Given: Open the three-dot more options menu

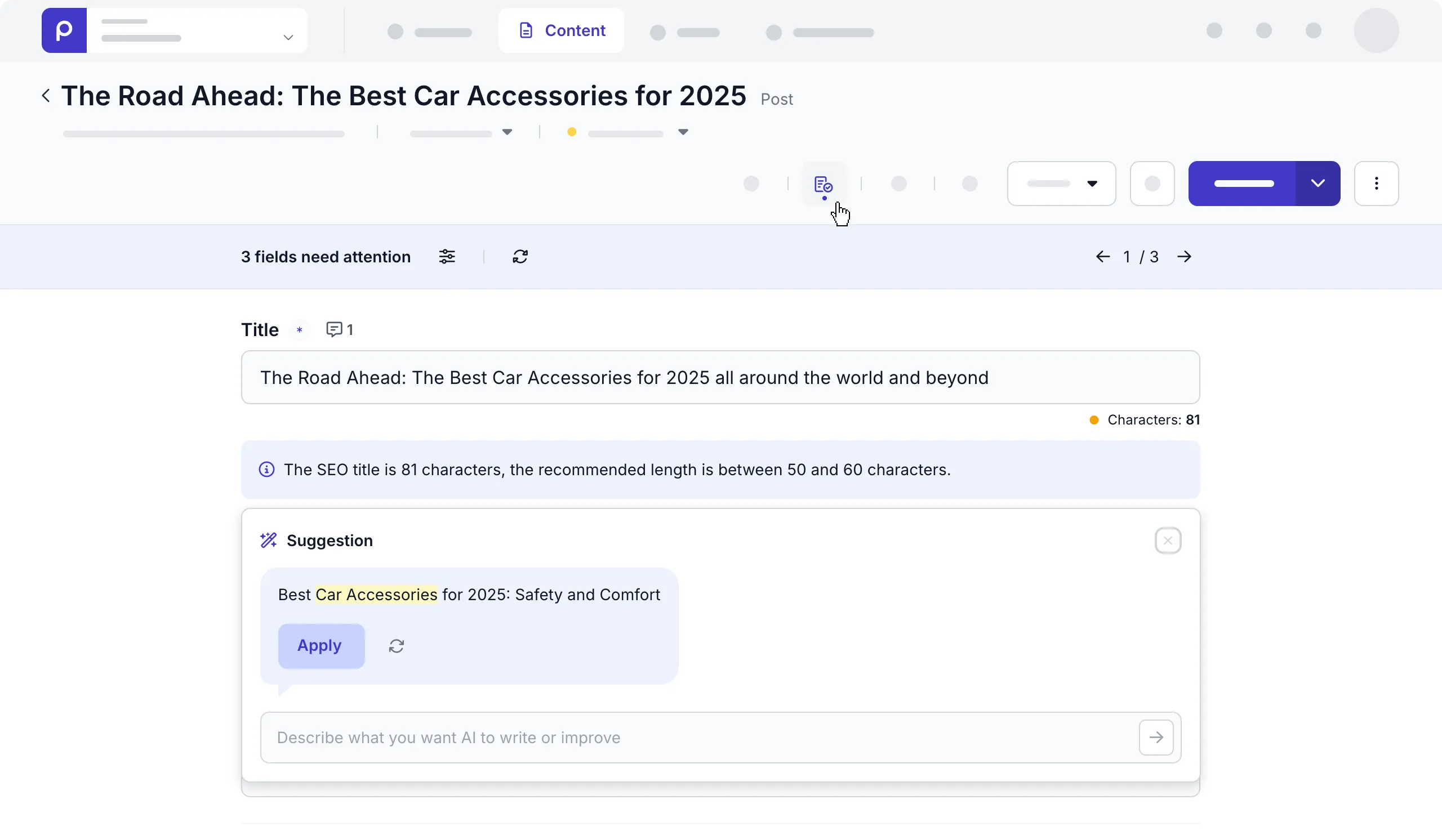Looking at the screenshot, I should [1377, 184].
